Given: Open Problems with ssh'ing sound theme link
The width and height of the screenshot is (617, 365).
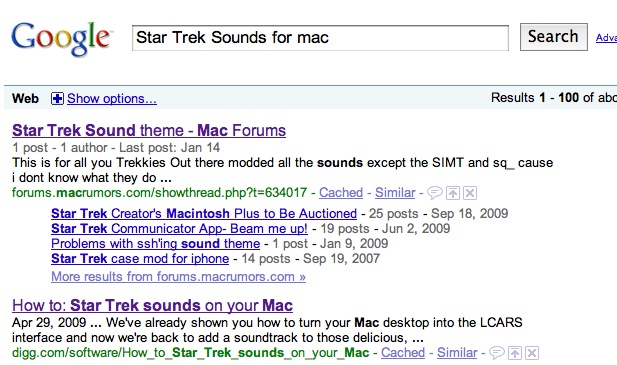Looking at the screenshot, I should click(155, 244).
